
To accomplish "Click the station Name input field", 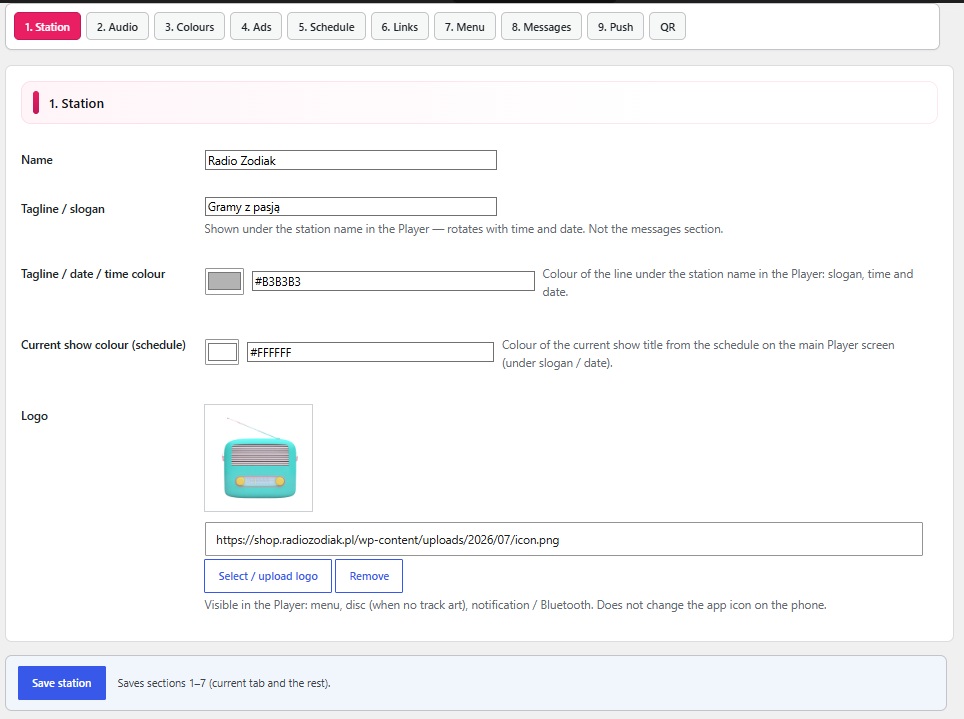I will [350, 161].
